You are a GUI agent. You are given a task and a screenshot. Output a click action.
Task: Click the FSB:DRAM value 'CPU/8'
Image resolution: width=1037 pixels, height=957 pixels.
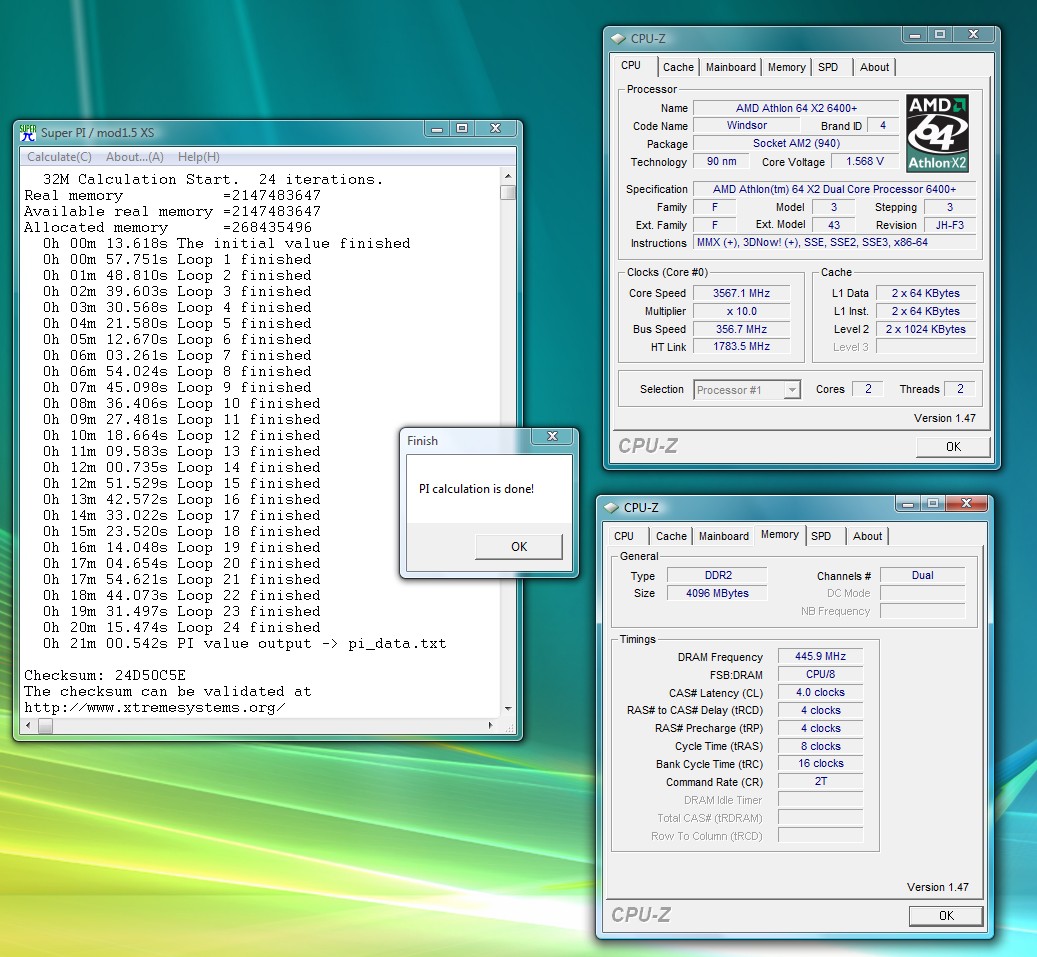coord(821,674)
